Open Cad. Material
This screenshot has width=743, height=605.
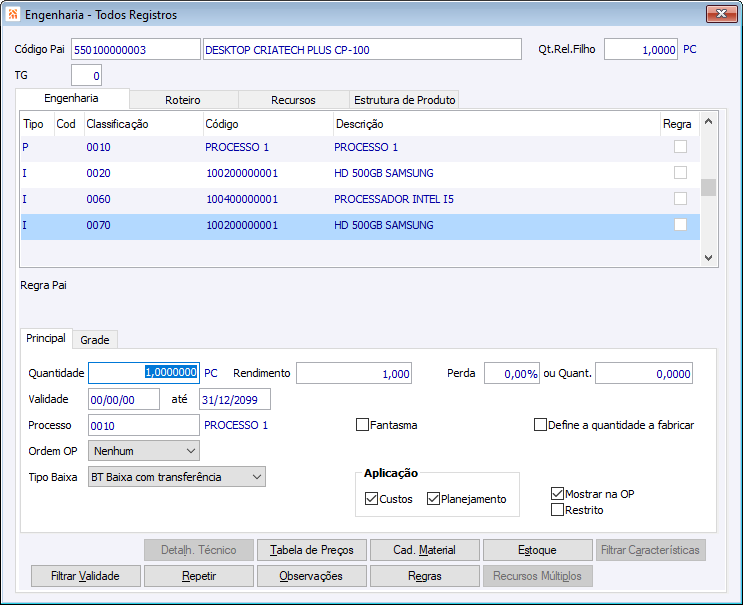coord(424,550)
